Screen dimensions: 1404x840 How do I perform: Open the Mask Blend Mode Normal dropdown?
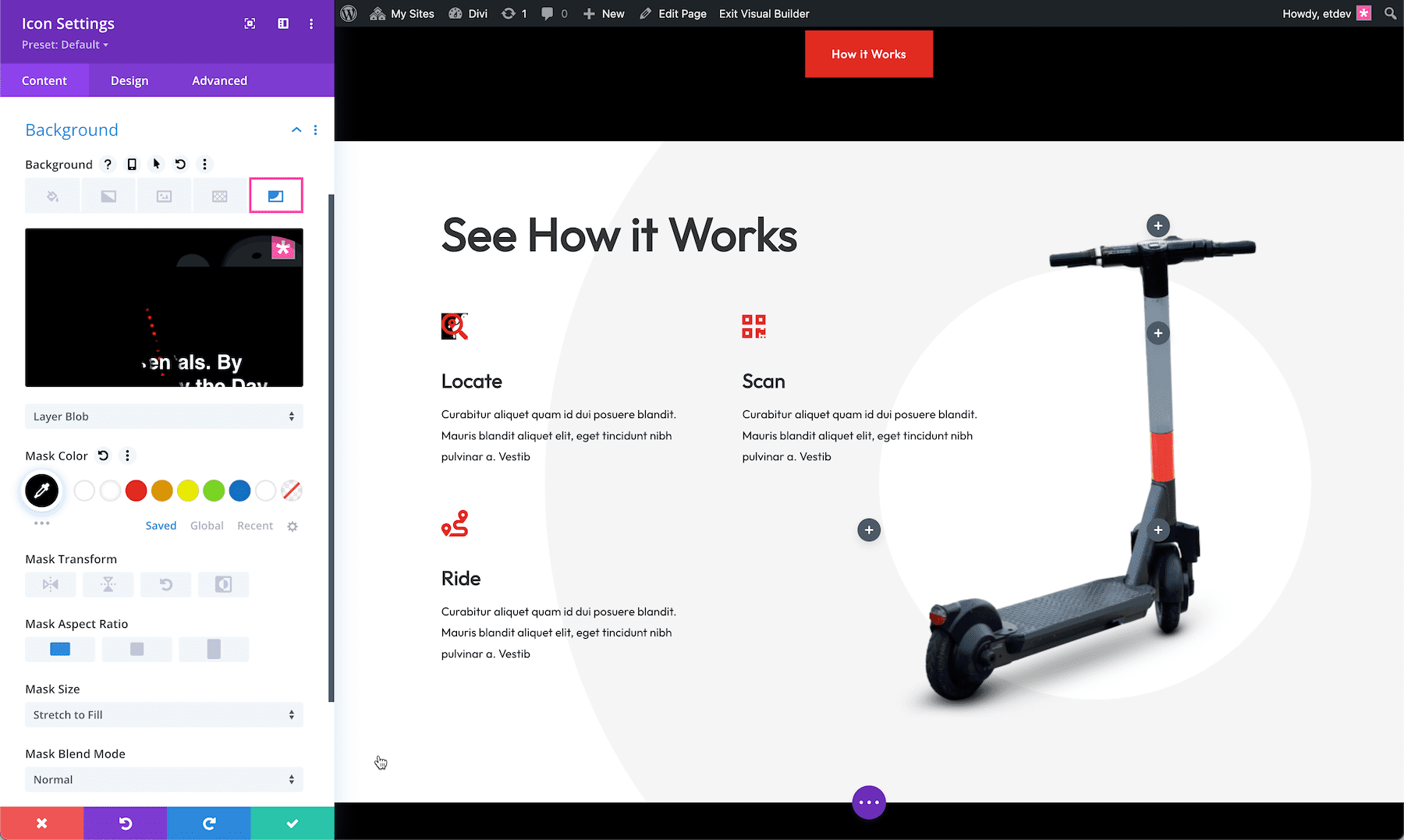(164, 779)
